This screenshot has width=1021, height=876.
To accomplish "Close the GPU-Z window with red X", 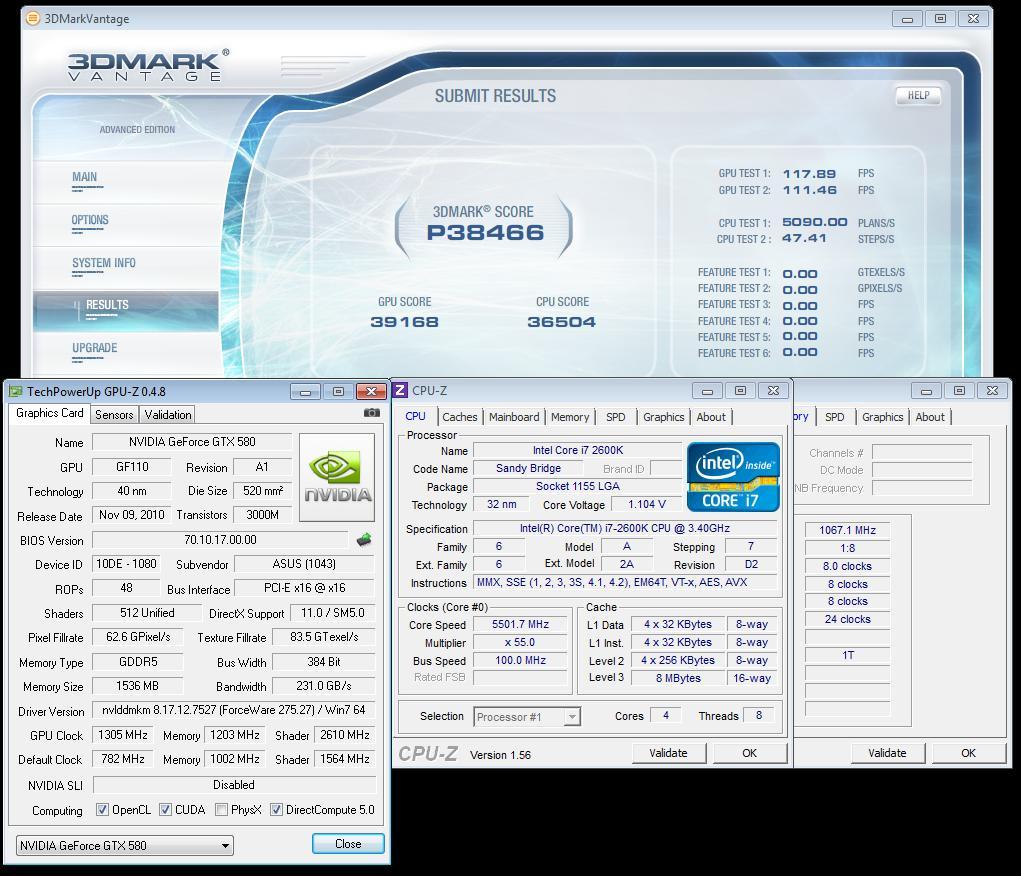I will [x=371, y=391].
